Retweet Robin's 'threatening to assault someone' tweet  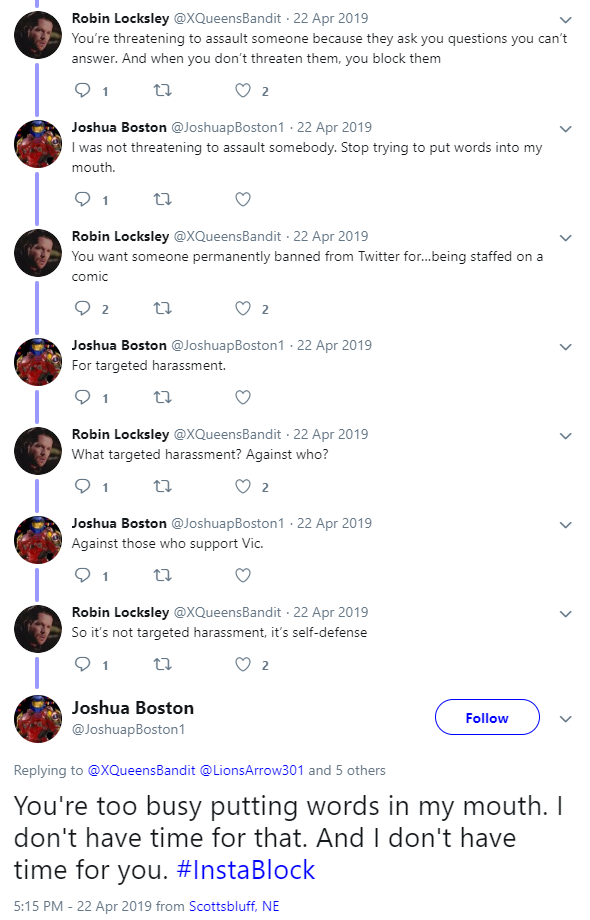tap(162, 90)
